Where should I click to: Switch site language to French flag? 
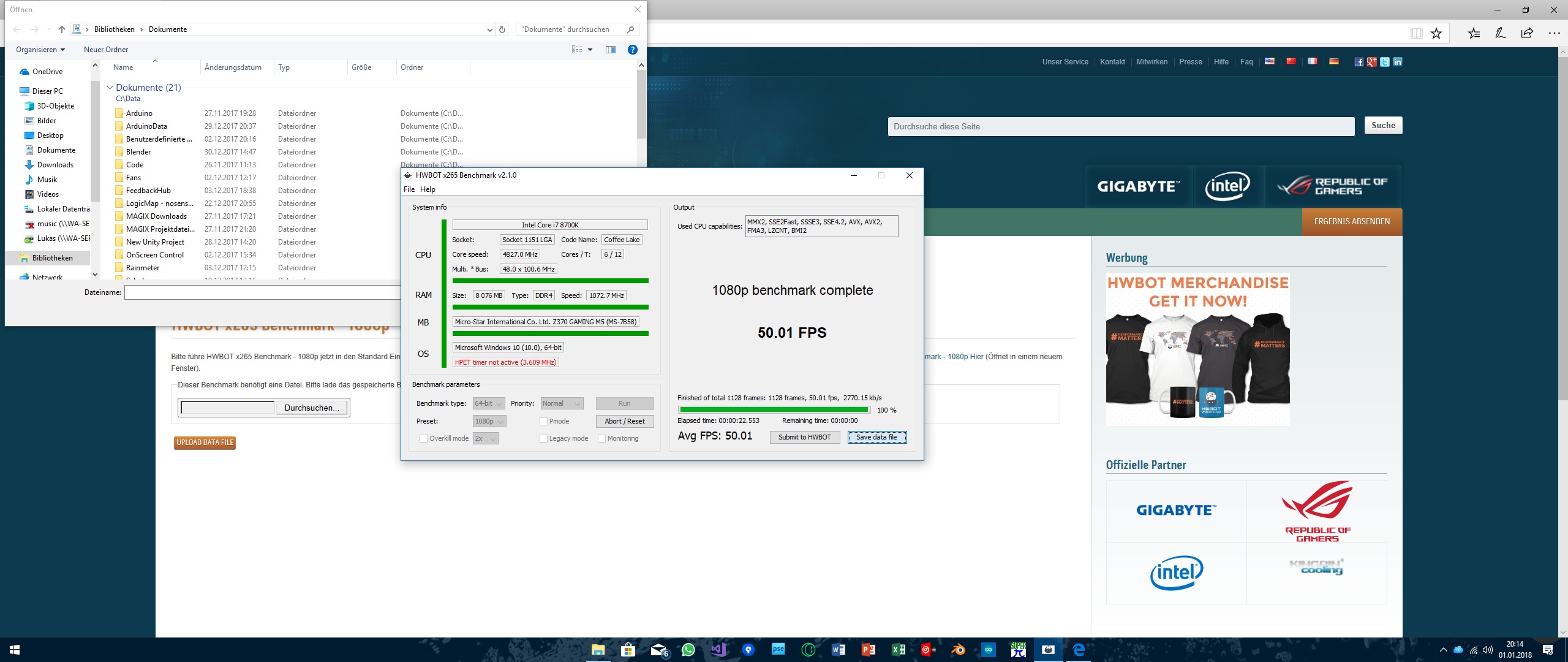[x=1313, y=61]
